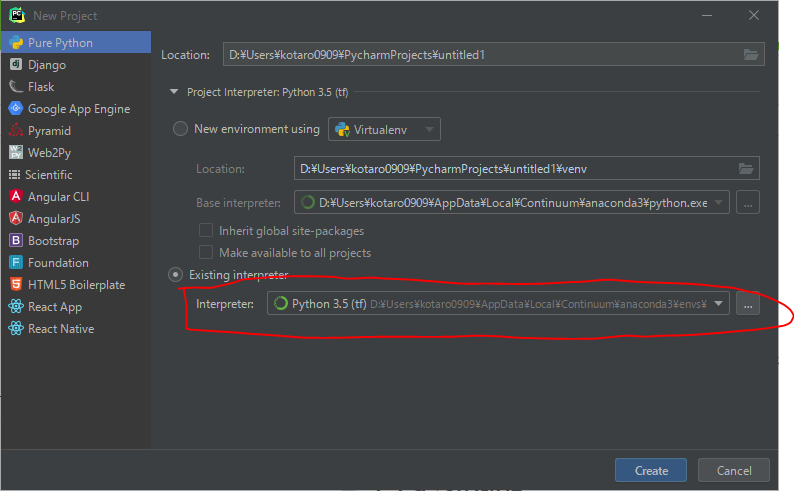The height and width of the screenshot is (491, 794).
Task: Choose HTML5 Boilerplate project type
Action: click(x=76, y=284)
